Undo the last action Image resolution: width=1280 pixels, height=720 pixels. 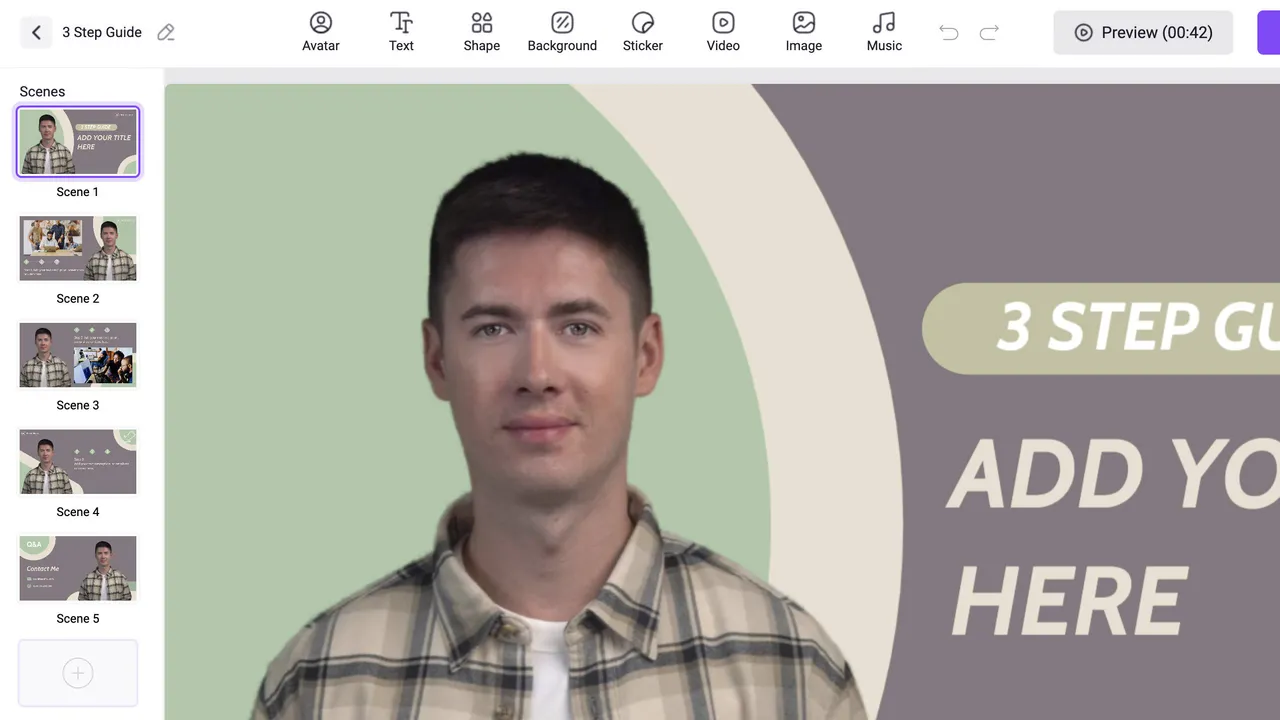click(949, 33)
